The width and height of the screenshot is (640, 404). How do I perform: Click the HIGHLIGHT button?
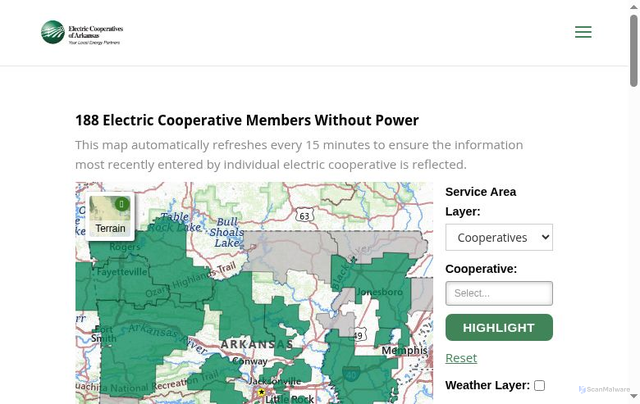(x=499, y=327)
